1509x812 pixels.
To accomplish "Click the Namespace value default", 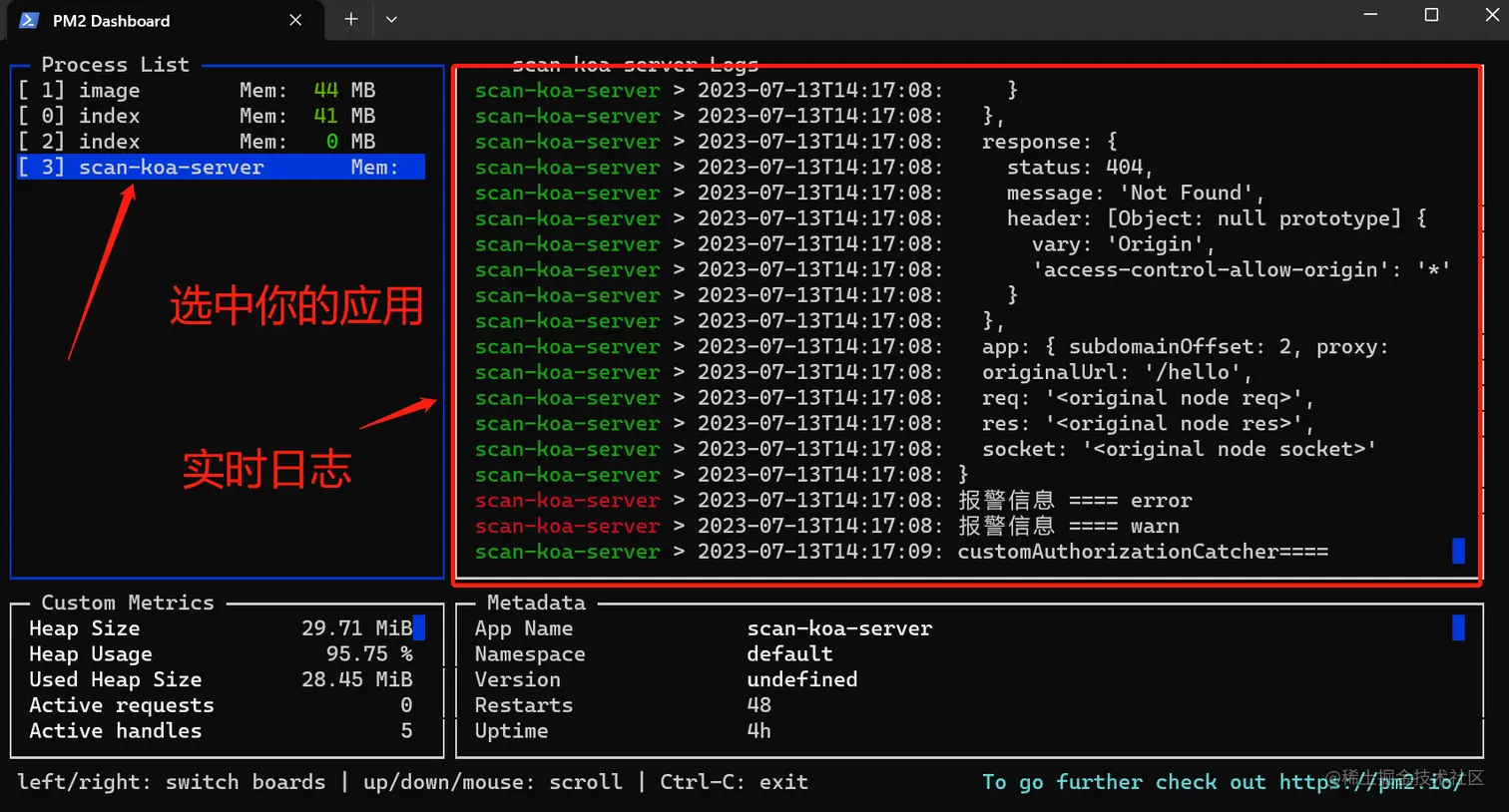I will pos(789,654).
